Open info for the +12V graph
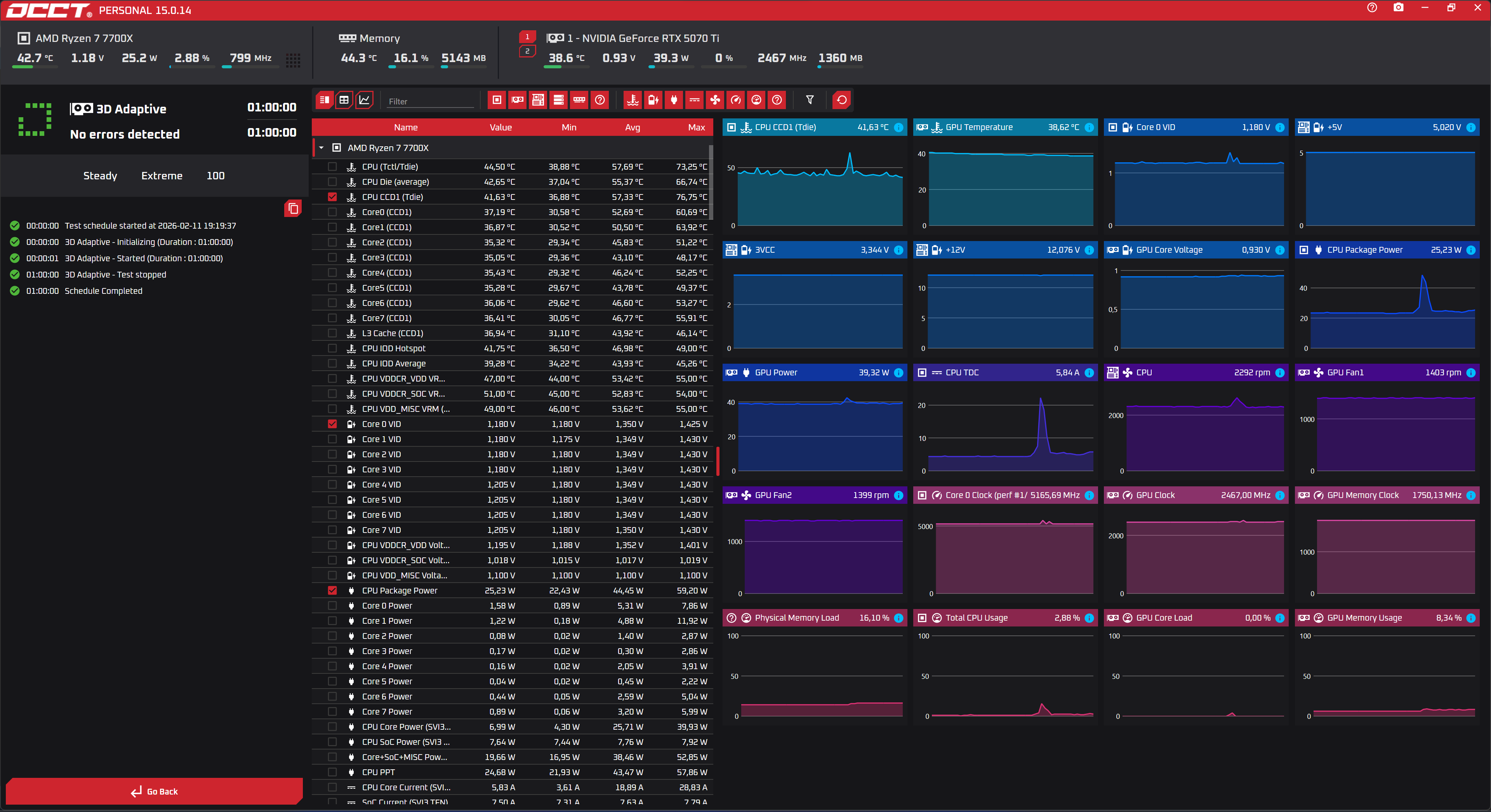Screen dimensions: 1491x812 click(1089, 250)
